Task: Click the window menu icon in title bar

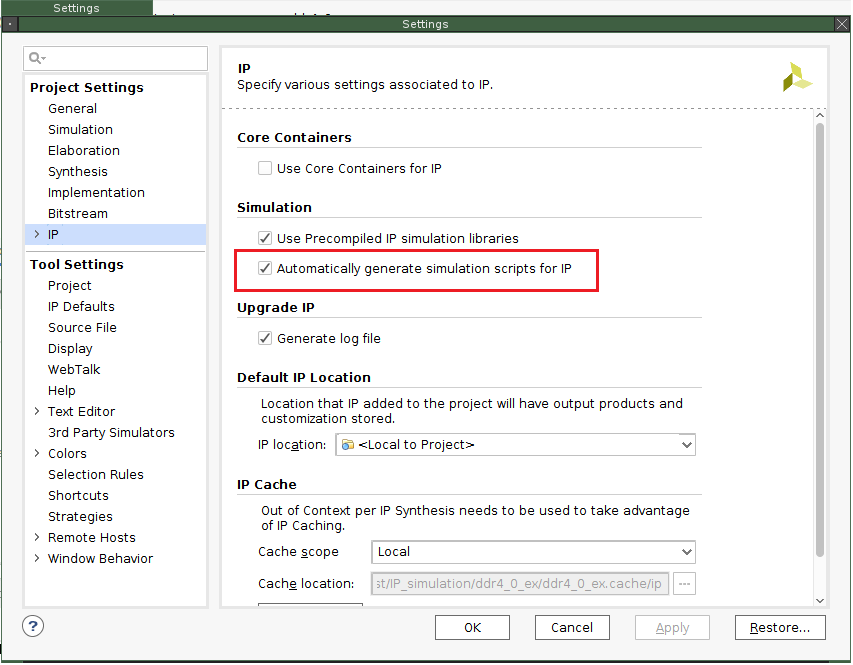Action: point(10,23)
